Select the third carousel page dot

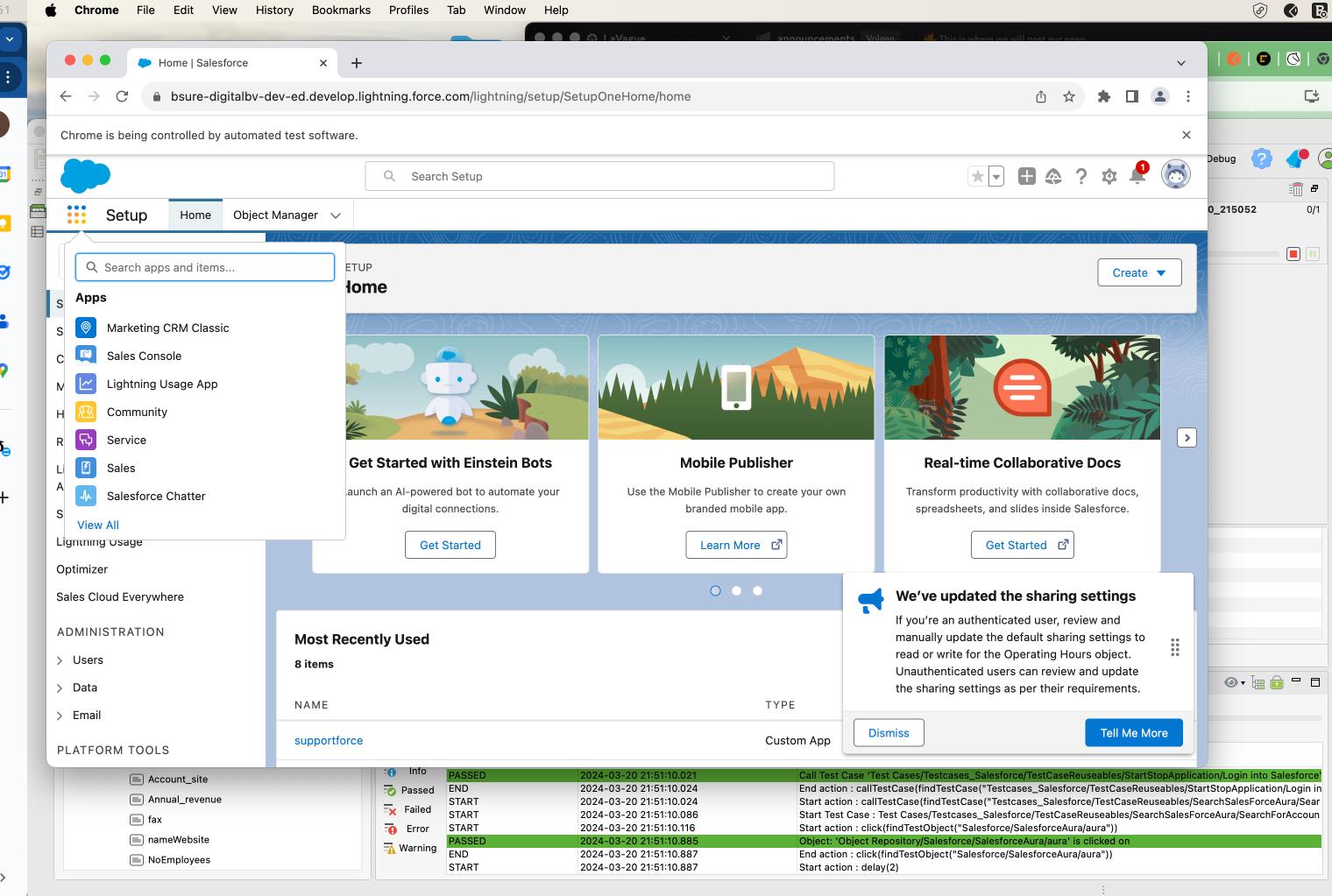(757, 590)
